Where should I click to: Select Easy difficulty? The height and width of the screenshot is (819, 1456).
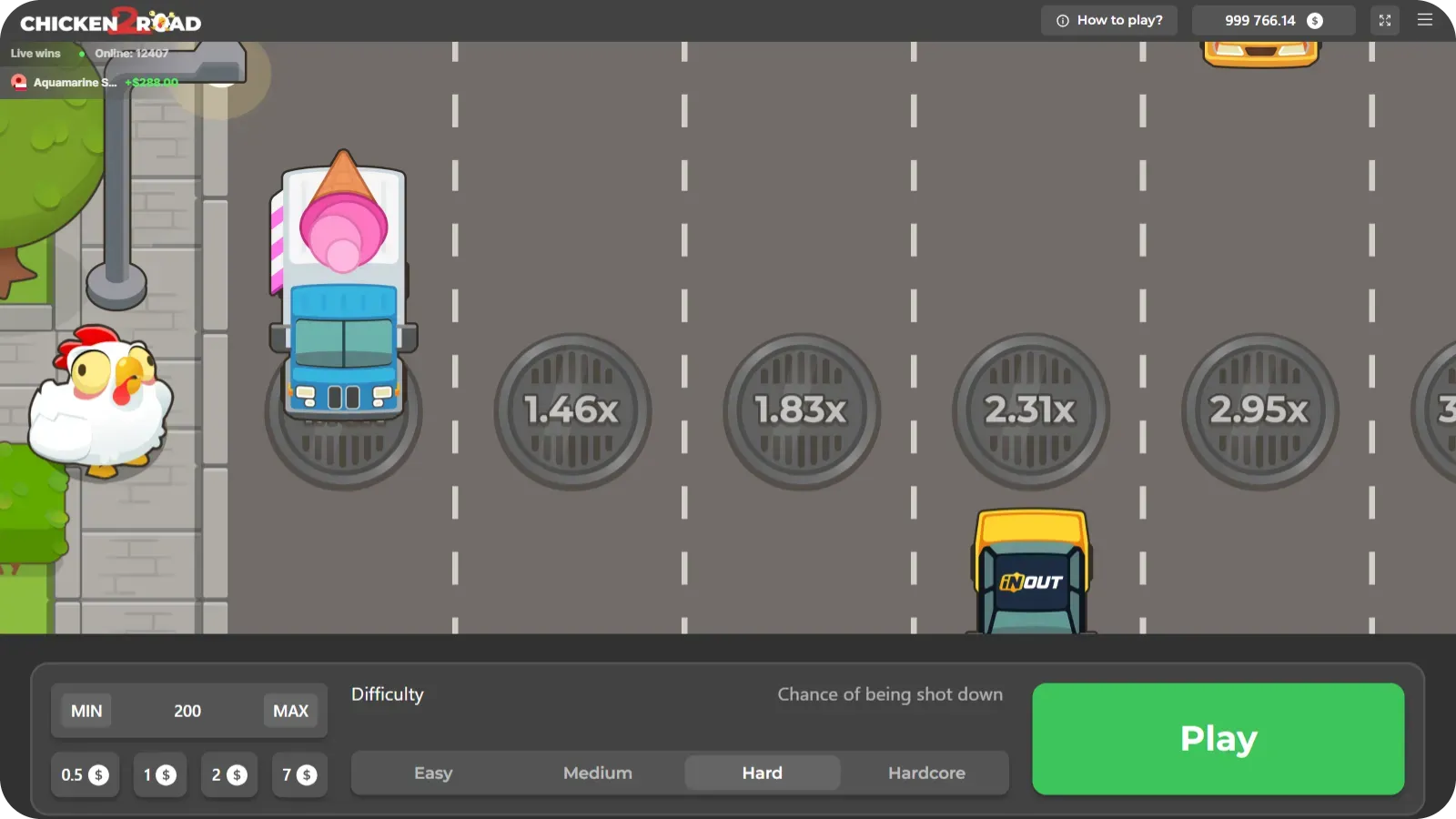(x=433, y=773)
